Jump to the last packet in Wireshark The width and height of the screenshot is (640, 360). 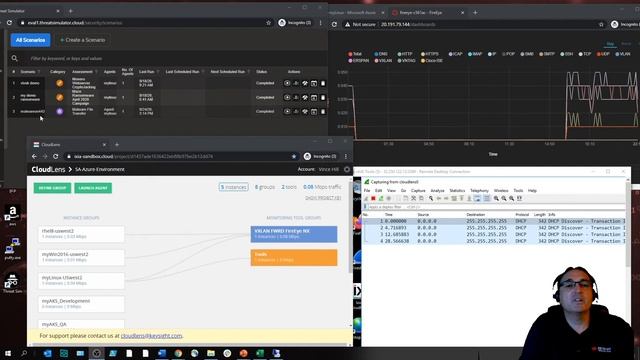[469, 198]
